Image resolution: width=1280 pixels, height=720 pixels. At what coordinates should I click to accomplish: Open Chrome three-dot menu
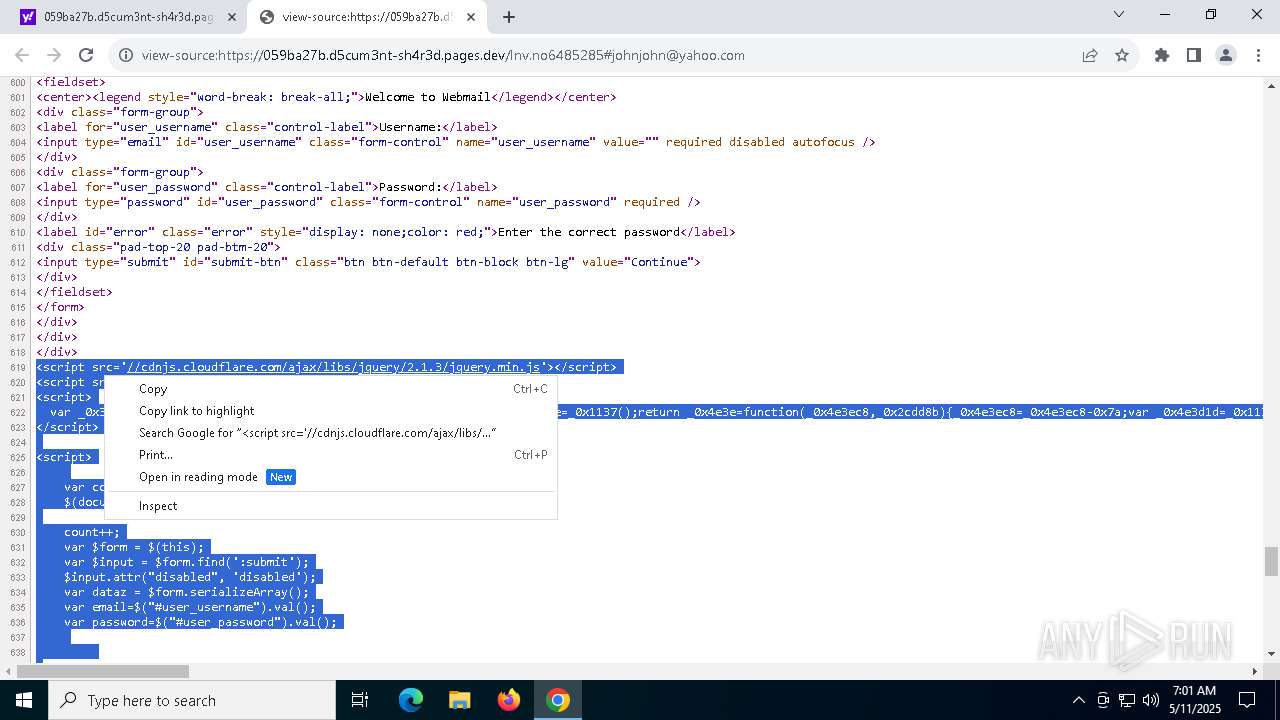point(1257,55)
